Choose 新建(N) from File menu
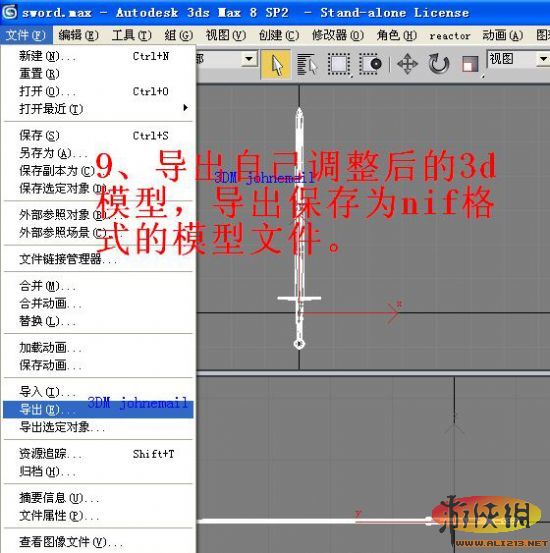550x553 pixels. [x=98, y=56]
